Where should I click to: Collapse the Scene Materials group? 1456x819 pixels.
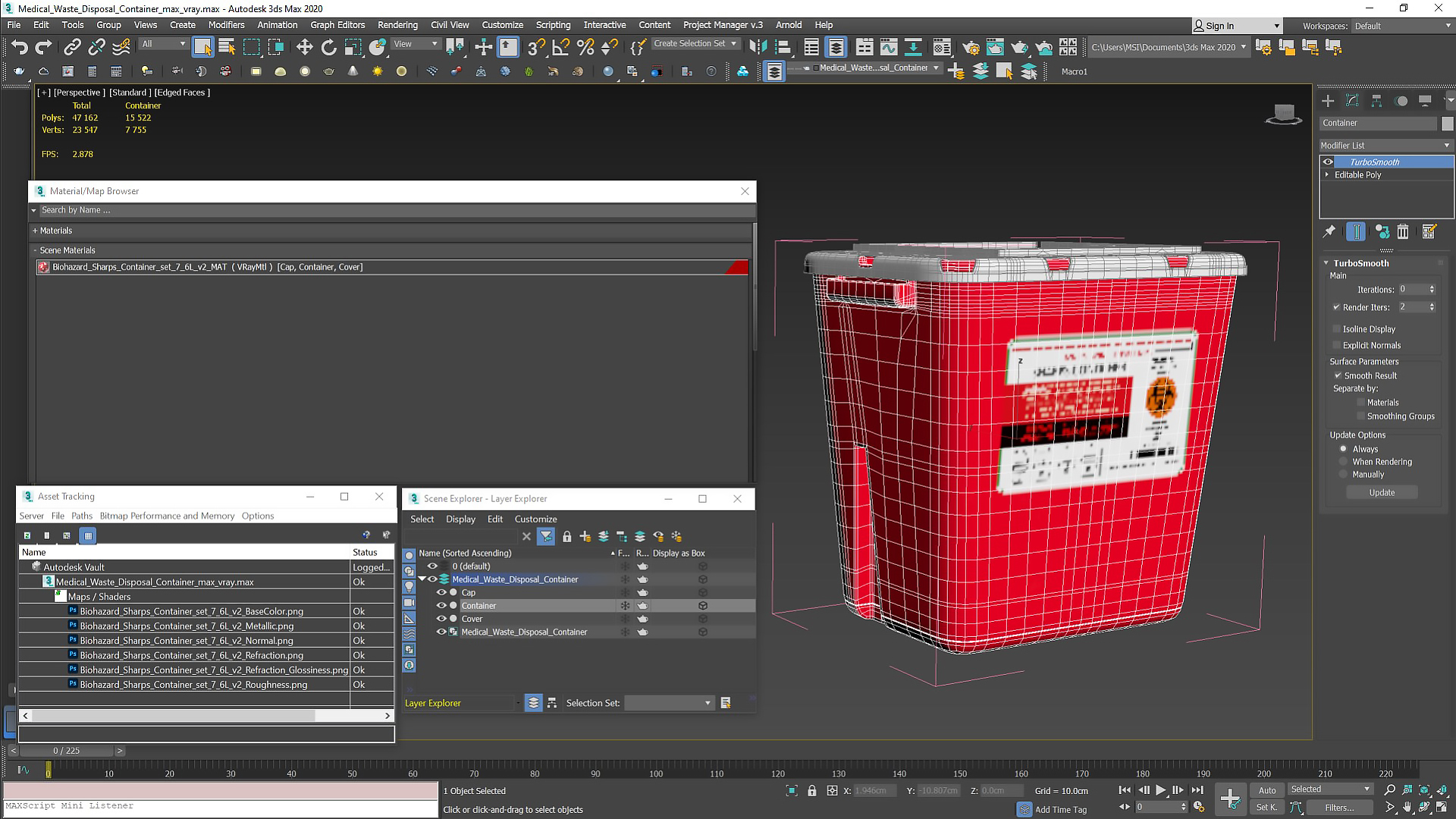click(x=35, y=250)
